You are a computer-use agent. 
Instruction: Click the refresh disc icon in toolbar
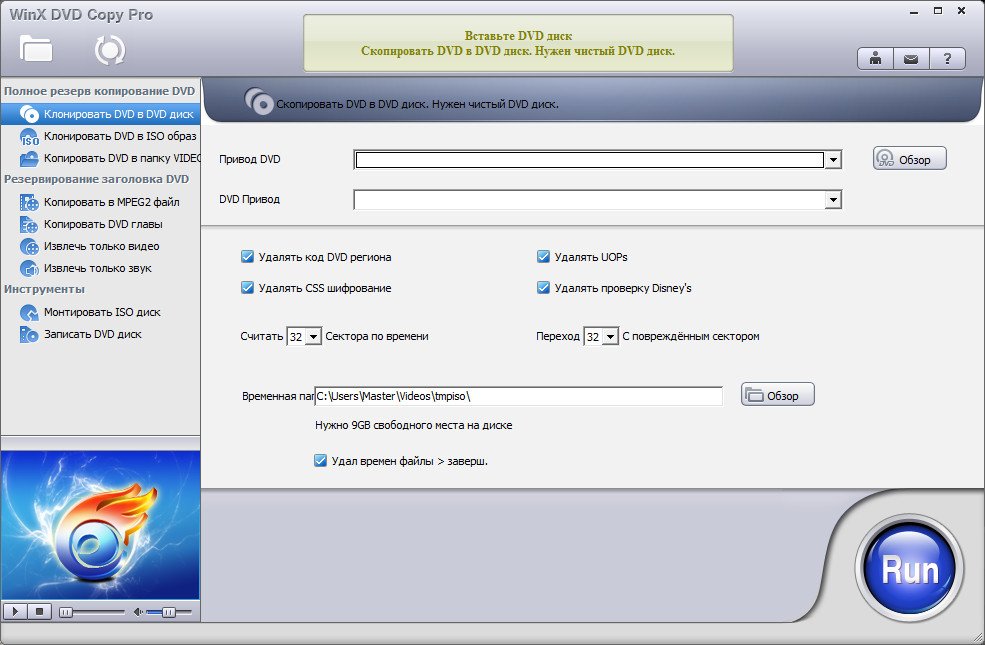(x=110, y=50)
